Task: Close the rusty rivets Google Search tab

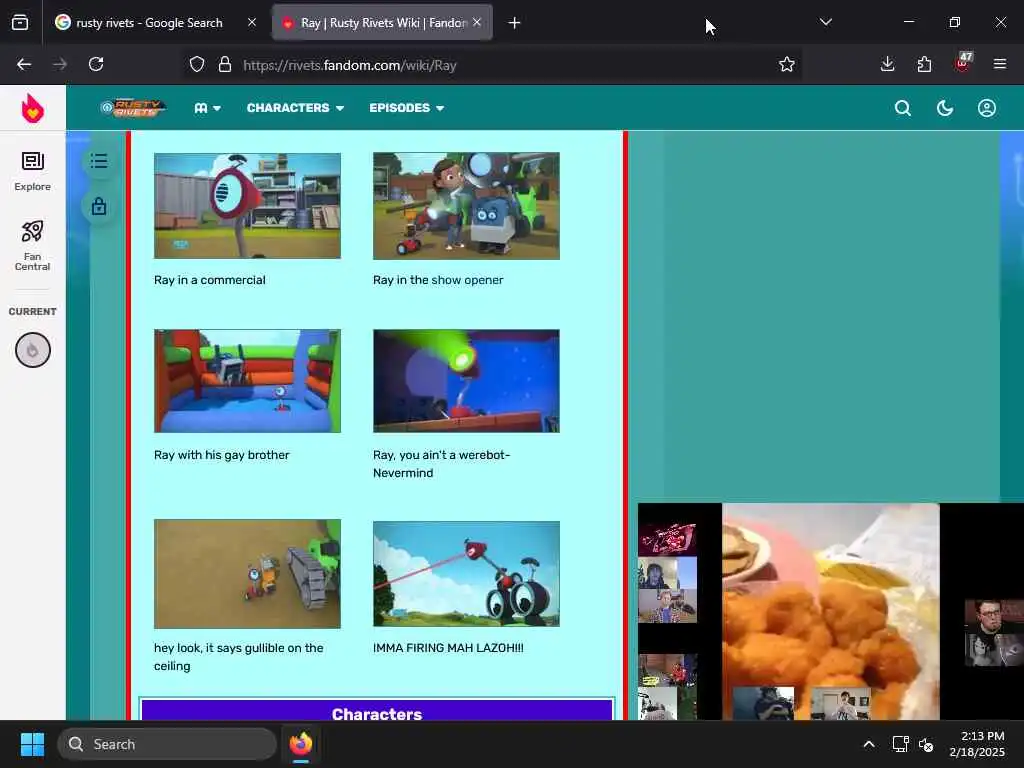Action: [x=252, y=22]
